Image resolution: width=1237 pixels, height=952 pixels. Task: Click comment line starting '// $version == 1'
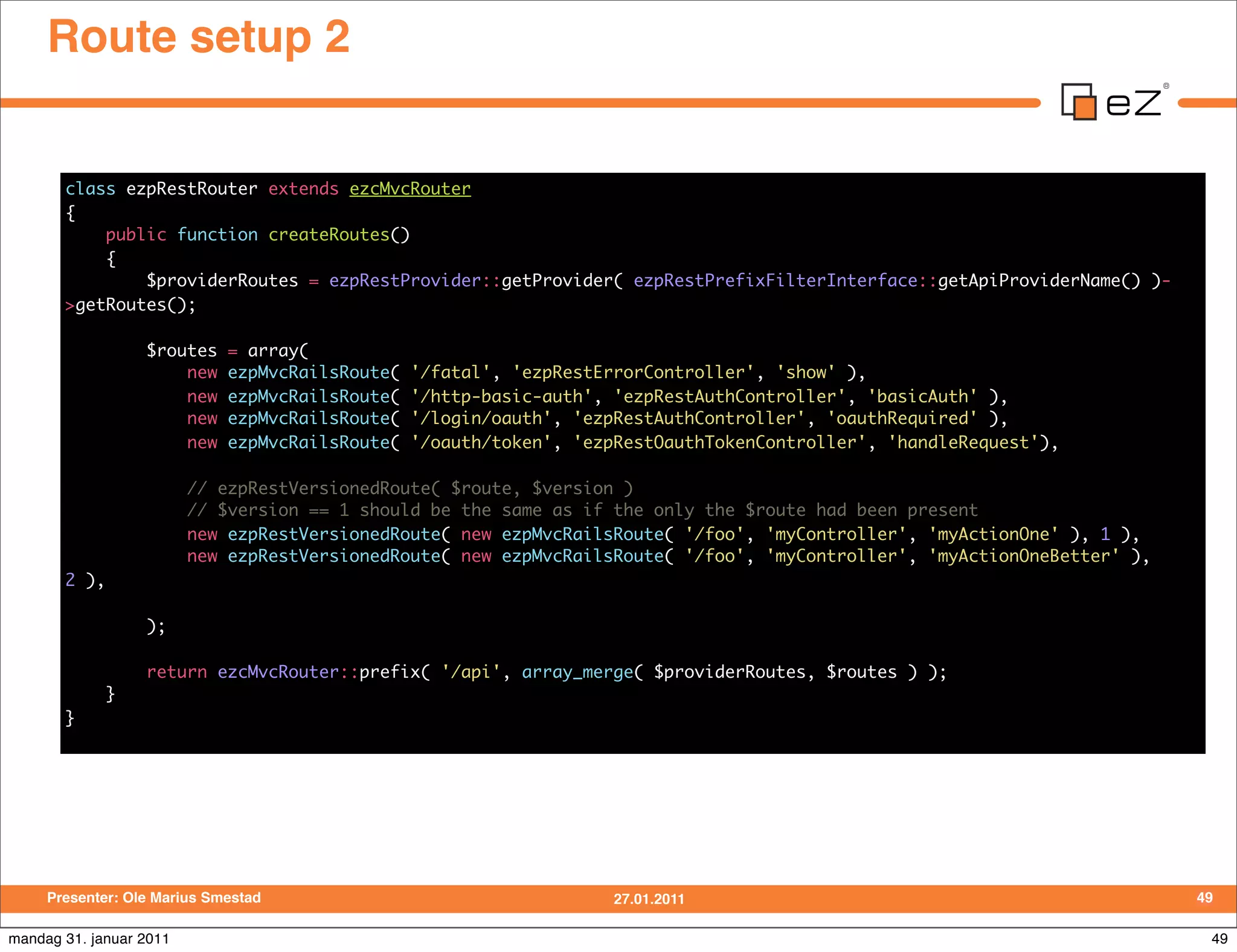(582, 510)
